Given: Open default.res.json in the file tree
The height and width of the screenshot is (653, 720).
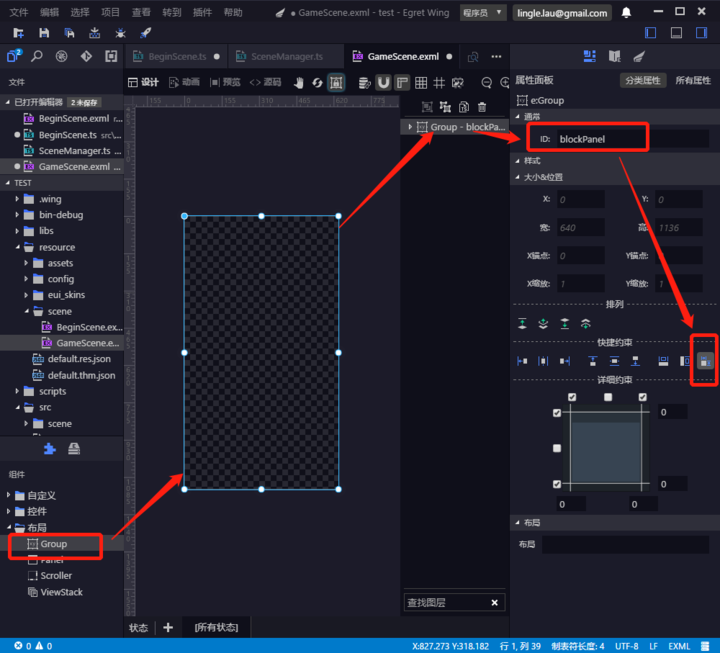Looking at the screenshot, I should (x=79, y=359).
